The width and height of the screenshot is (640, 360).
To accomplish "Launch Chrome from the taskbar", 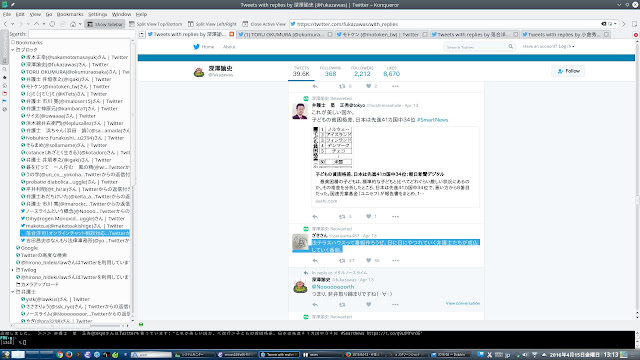I will 60,355.
